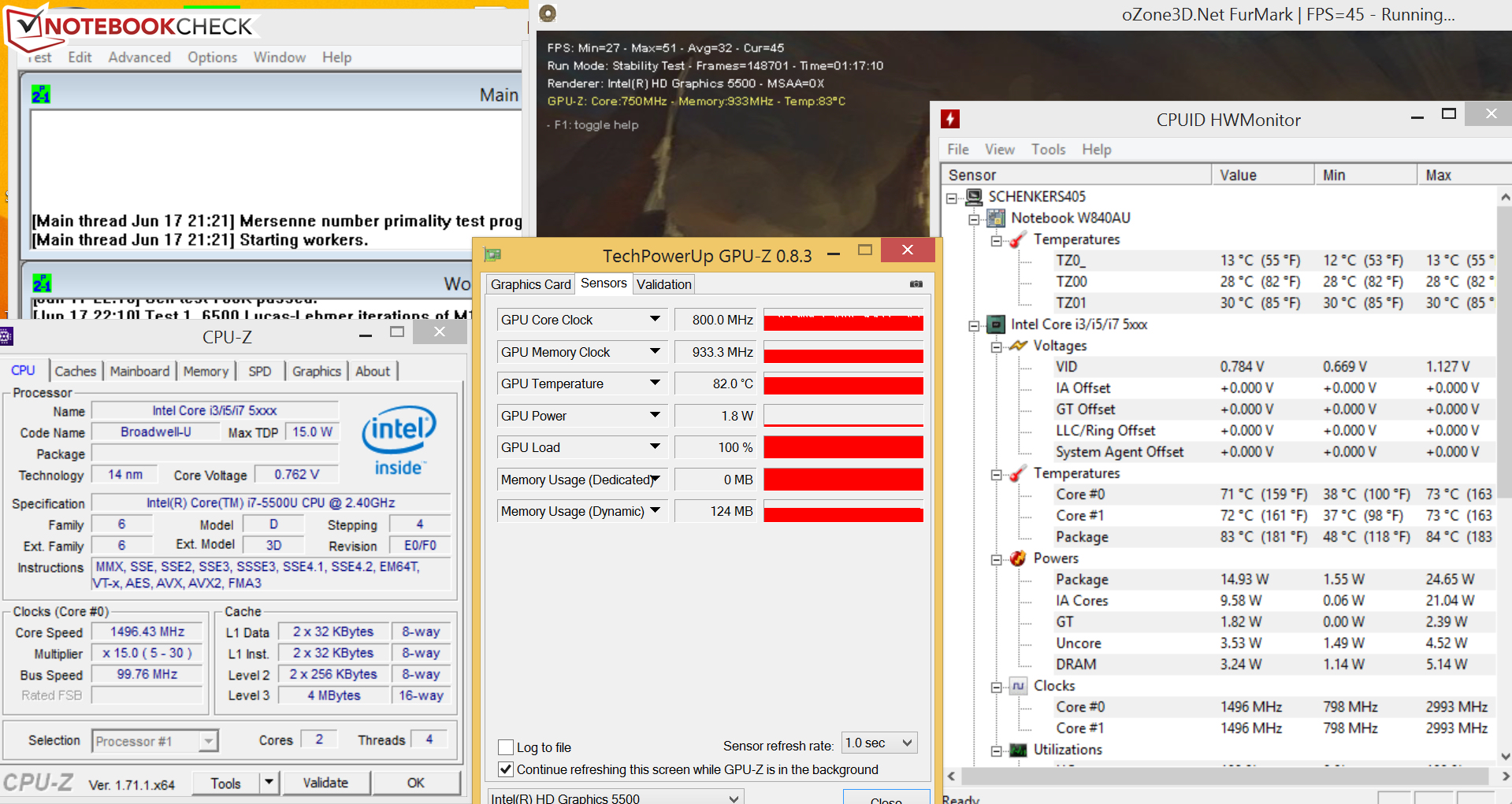Open the GPU Core Clock sensor dropdown
1512x804 pixels.
[655, 320]
